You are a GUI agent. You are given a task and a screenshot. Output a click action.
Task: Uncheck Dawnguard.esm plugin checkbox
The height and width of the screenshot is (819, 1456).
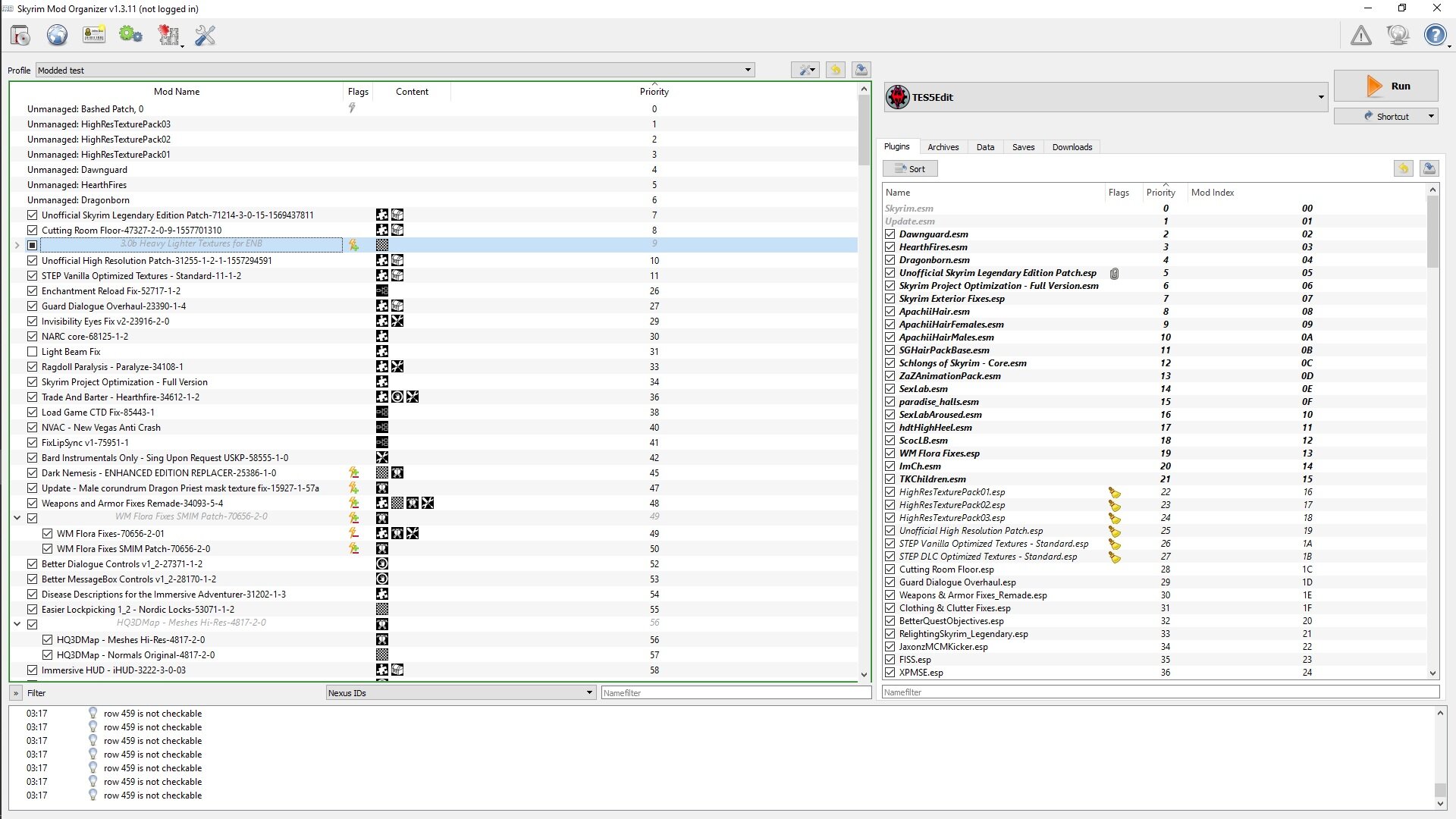pyautogui.click(x=890, y=234)
